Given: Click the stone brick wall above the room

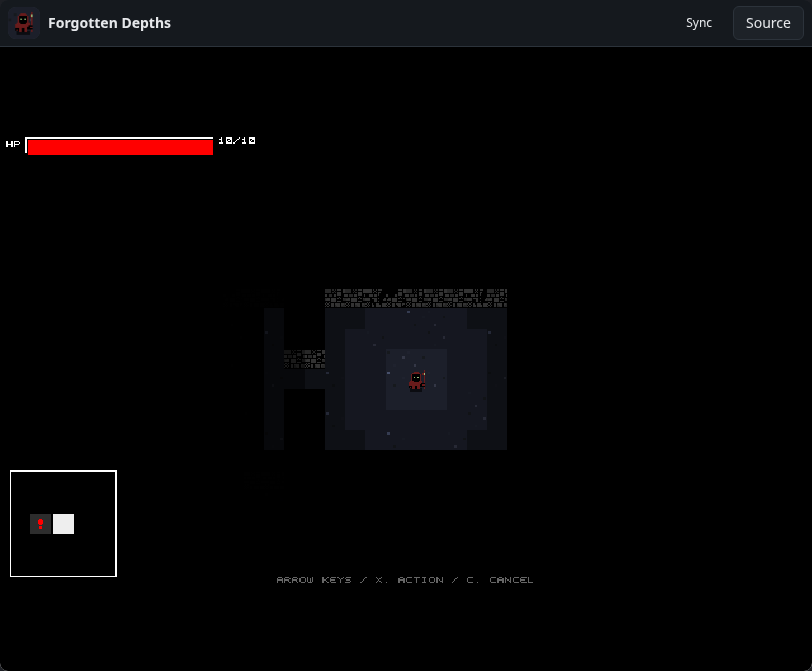Looking at the screenshot, I should point(416,298).
